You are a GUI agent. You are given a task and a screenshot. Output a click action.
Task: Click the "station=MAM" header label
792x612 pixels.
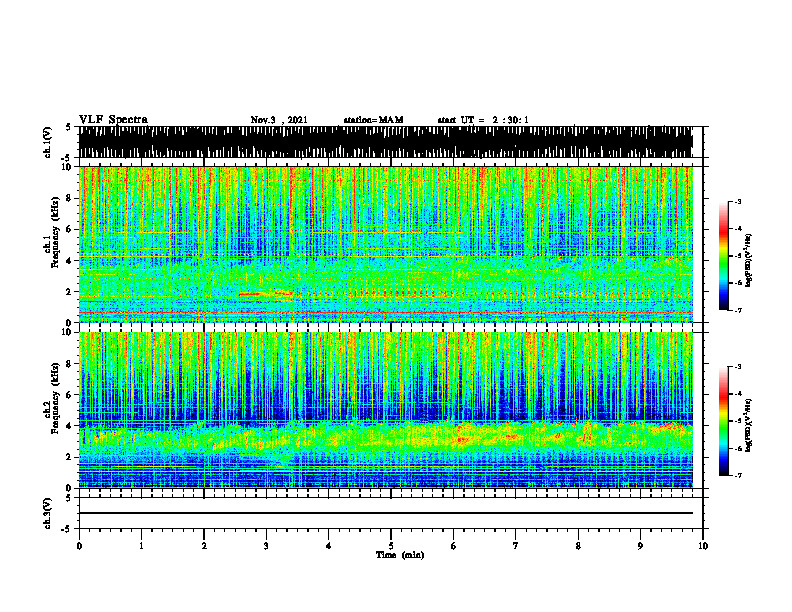pyautogui.click(x=373, y=120)
